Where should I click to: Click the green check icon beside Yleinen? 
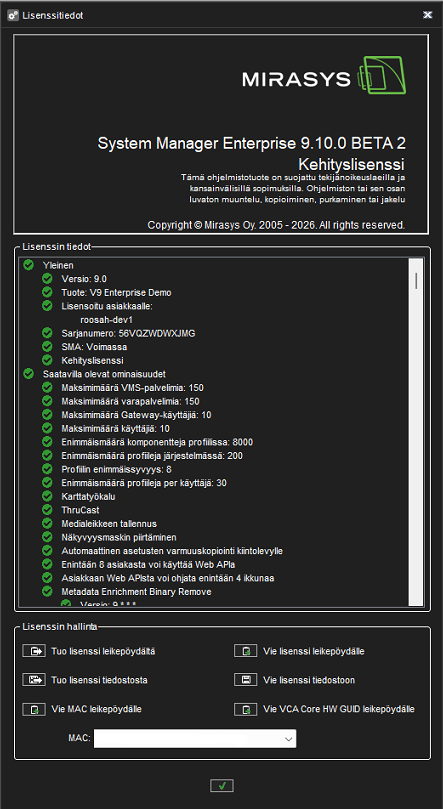click(x=28, y=265)
